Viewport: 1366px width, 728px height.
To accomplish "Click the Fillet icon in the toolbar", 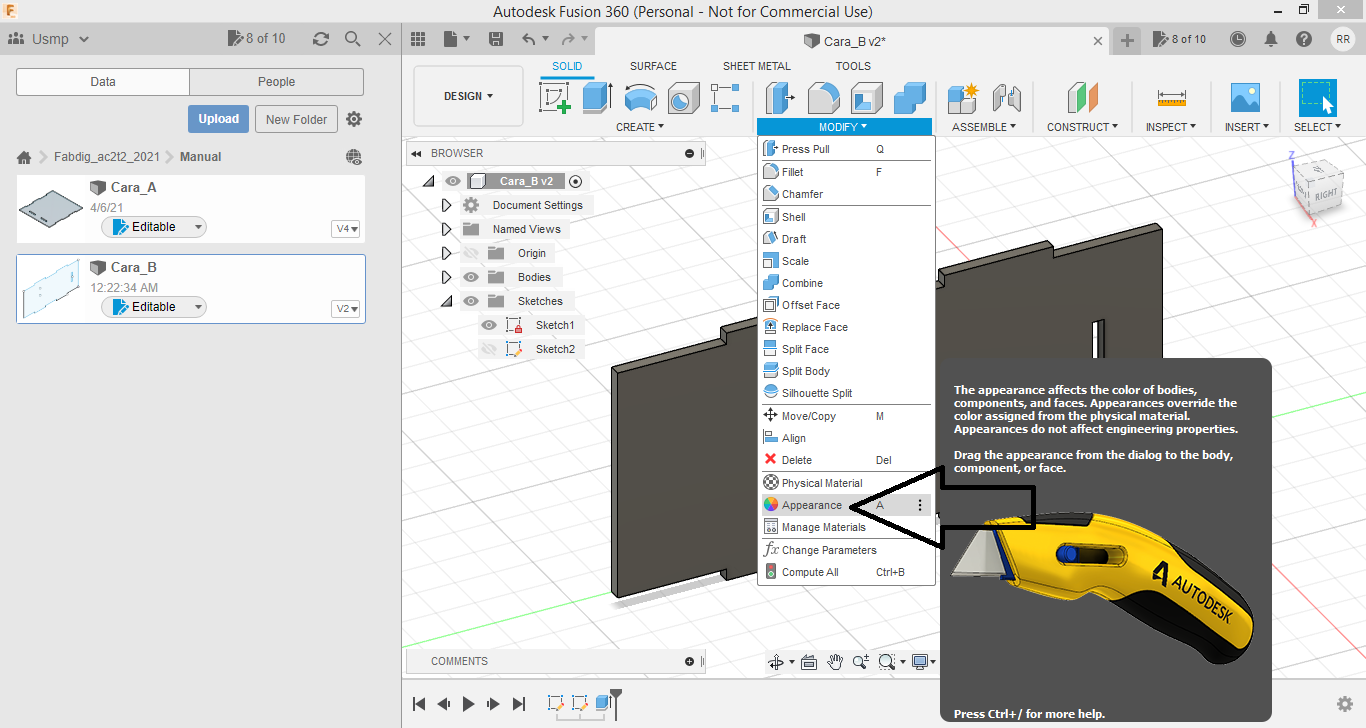I will click(823, 98).
